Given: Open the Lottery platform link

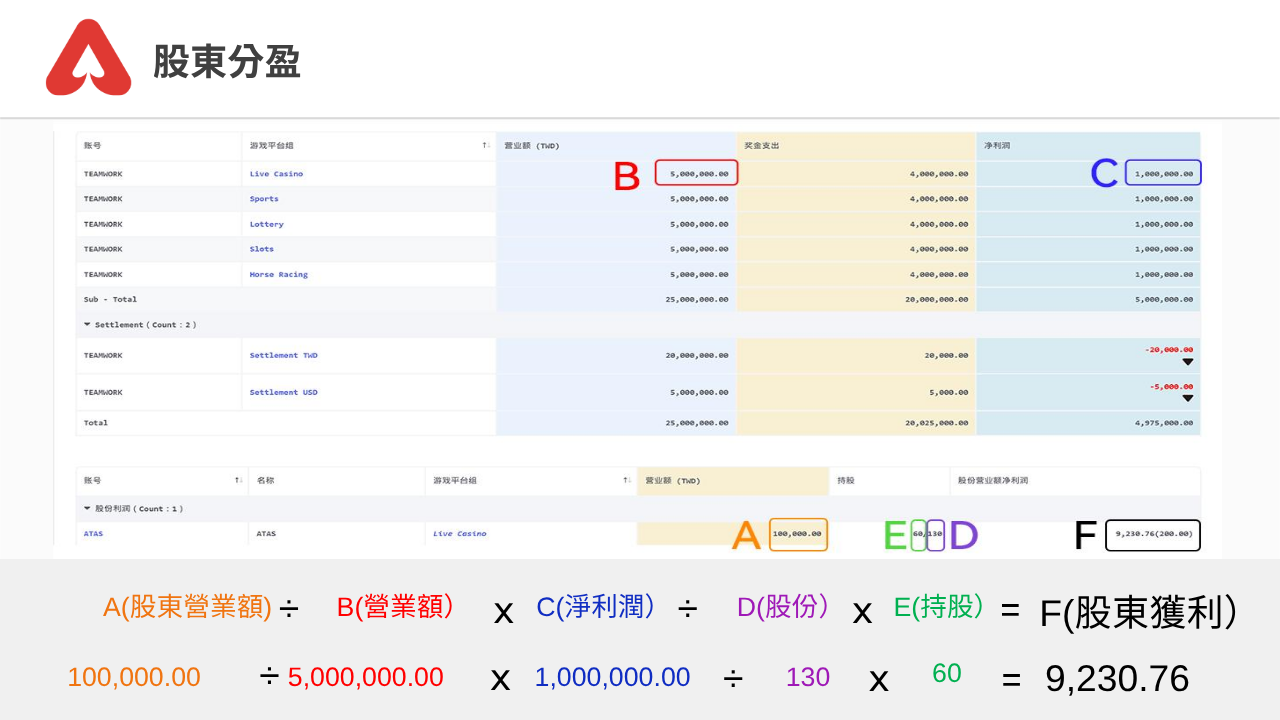Looking at the screenshot, I should click(266, 224).
